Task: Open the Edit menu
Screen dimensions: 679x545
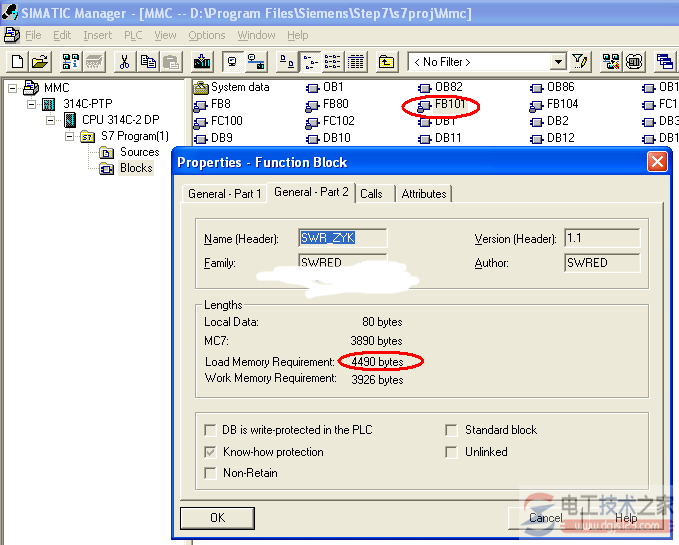Action: (x=62, y=35)
